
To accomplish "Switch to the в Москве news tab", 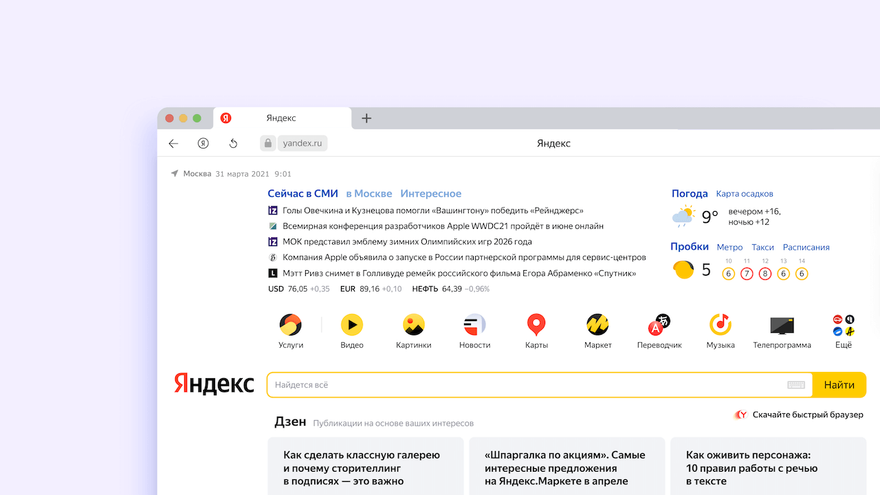I will click(x=369, y=194).
